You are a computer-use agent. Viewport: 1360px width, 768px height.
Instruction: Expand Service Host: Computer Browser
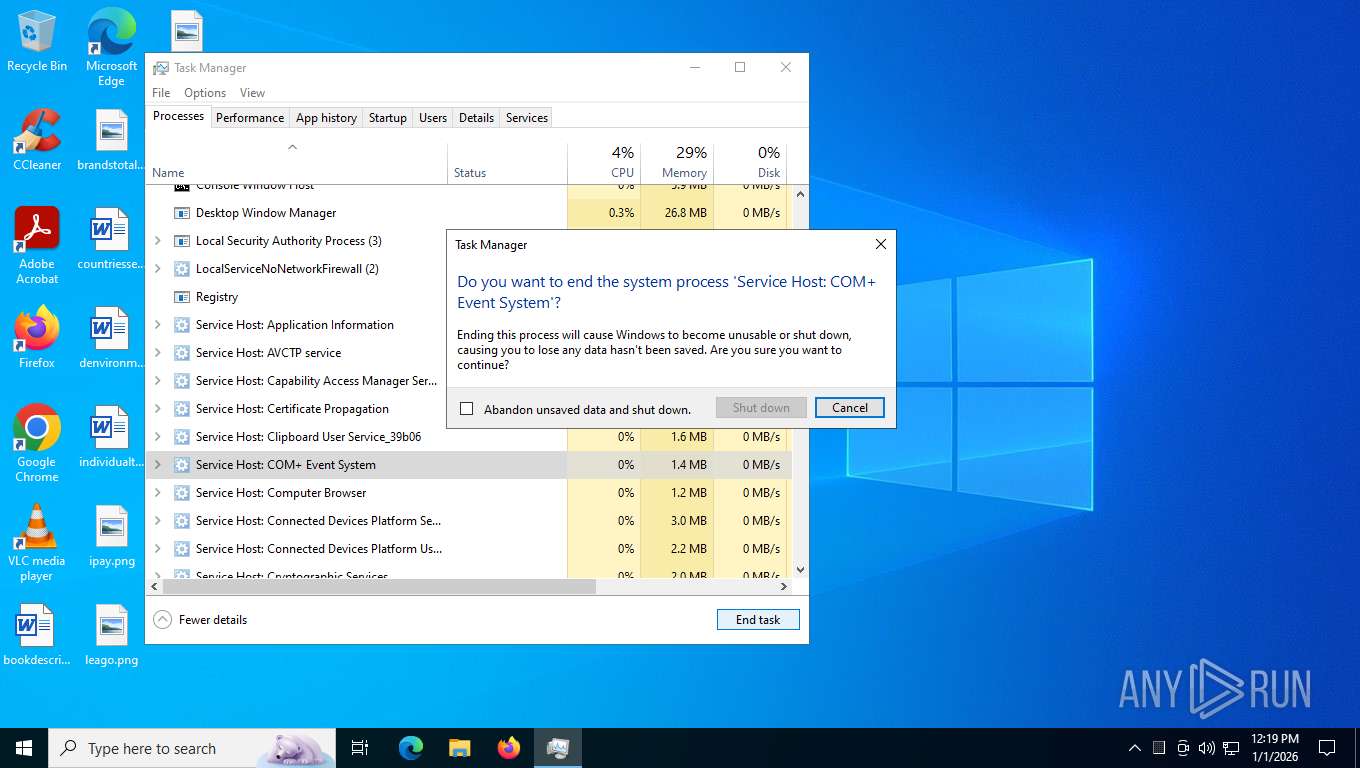[x=158, y=493]
